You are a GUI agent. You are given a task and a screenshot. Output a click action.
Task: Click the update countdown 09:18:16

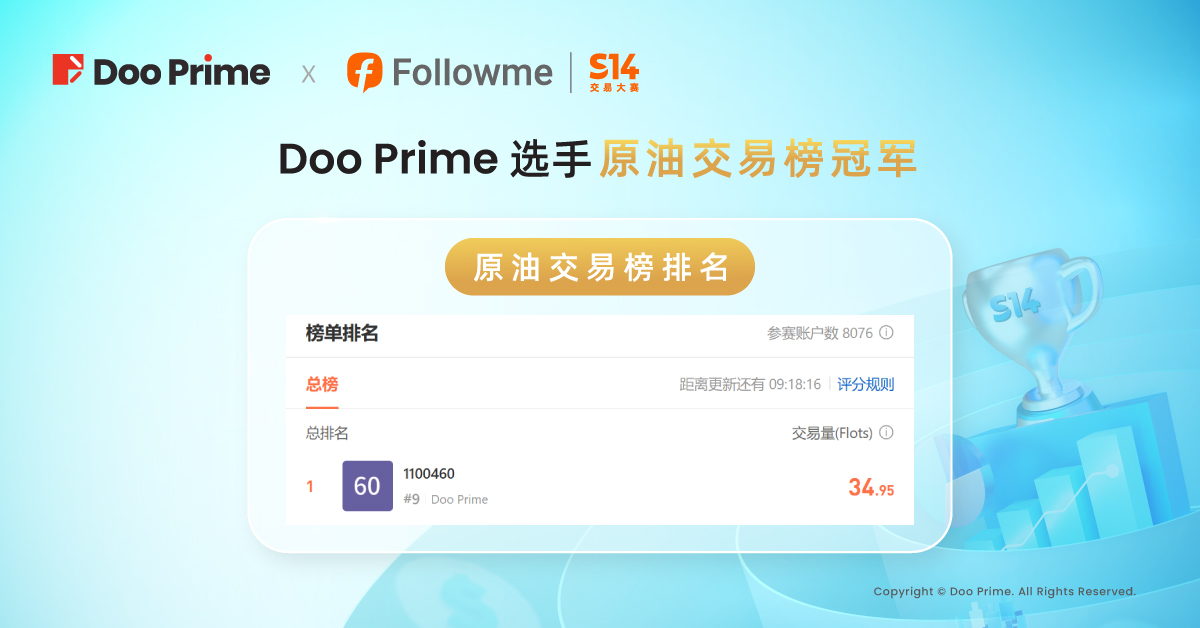(795, 385)
